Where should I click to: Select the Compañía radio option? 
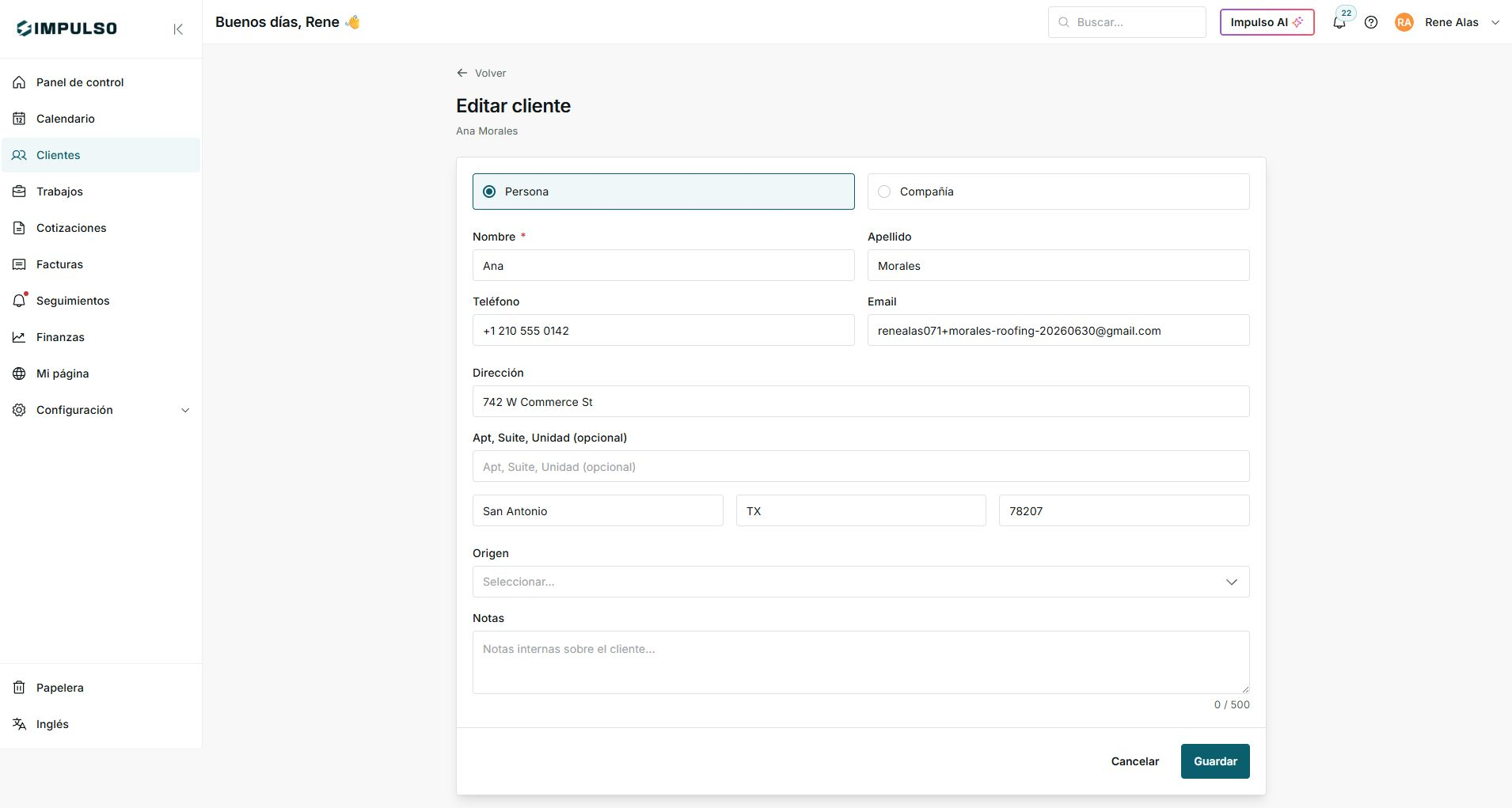click(1058, 192)
